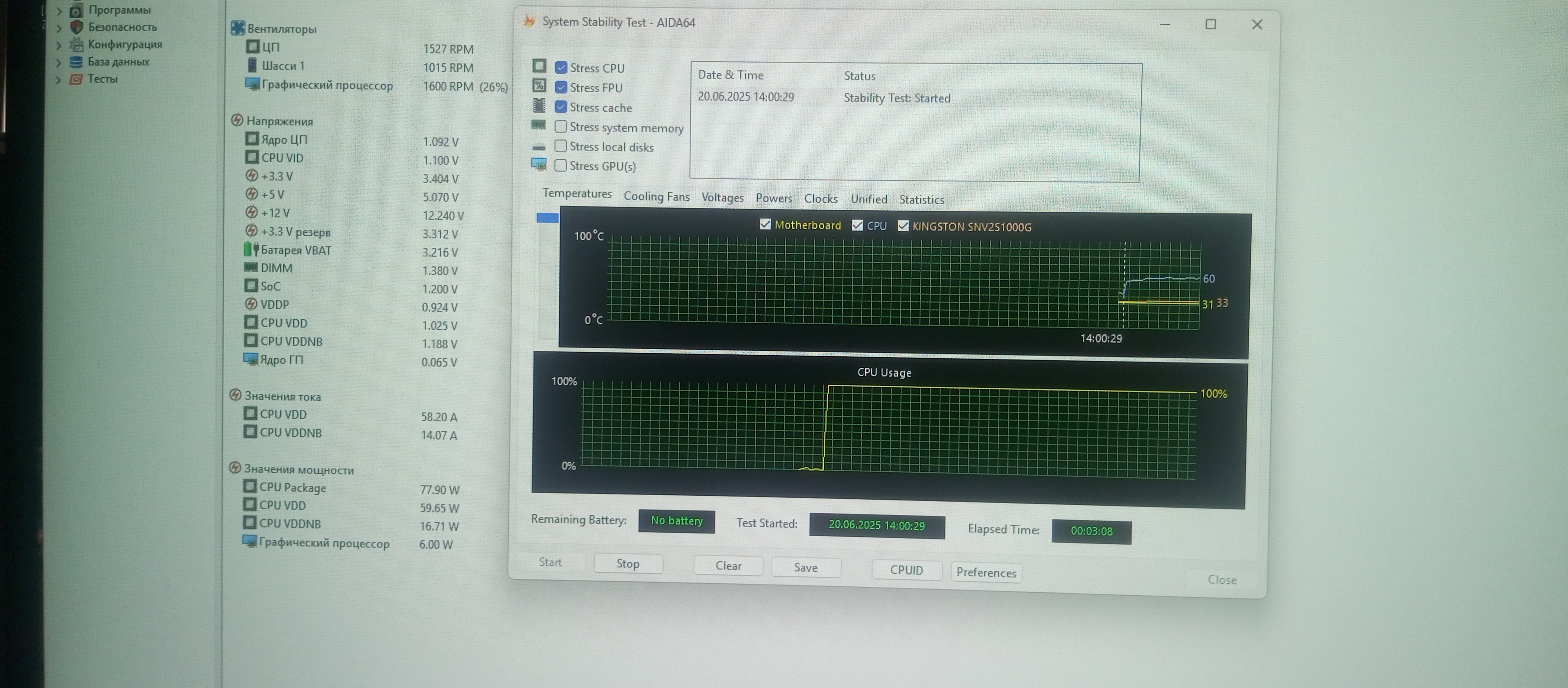Click the База данных database icon
The width and height of the screenshot is (1568, 688).
(76, 61)
